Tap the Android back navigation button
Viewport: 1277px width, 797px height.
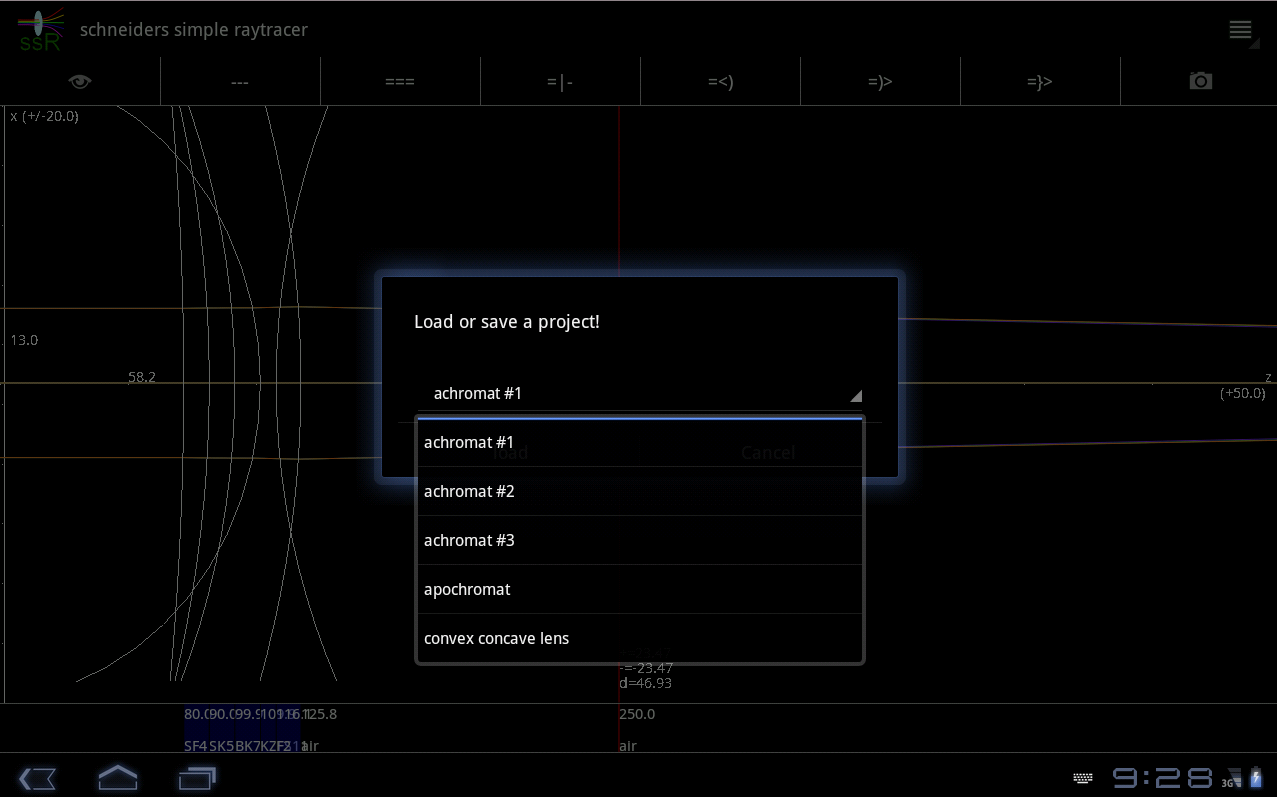click(37, 778)
